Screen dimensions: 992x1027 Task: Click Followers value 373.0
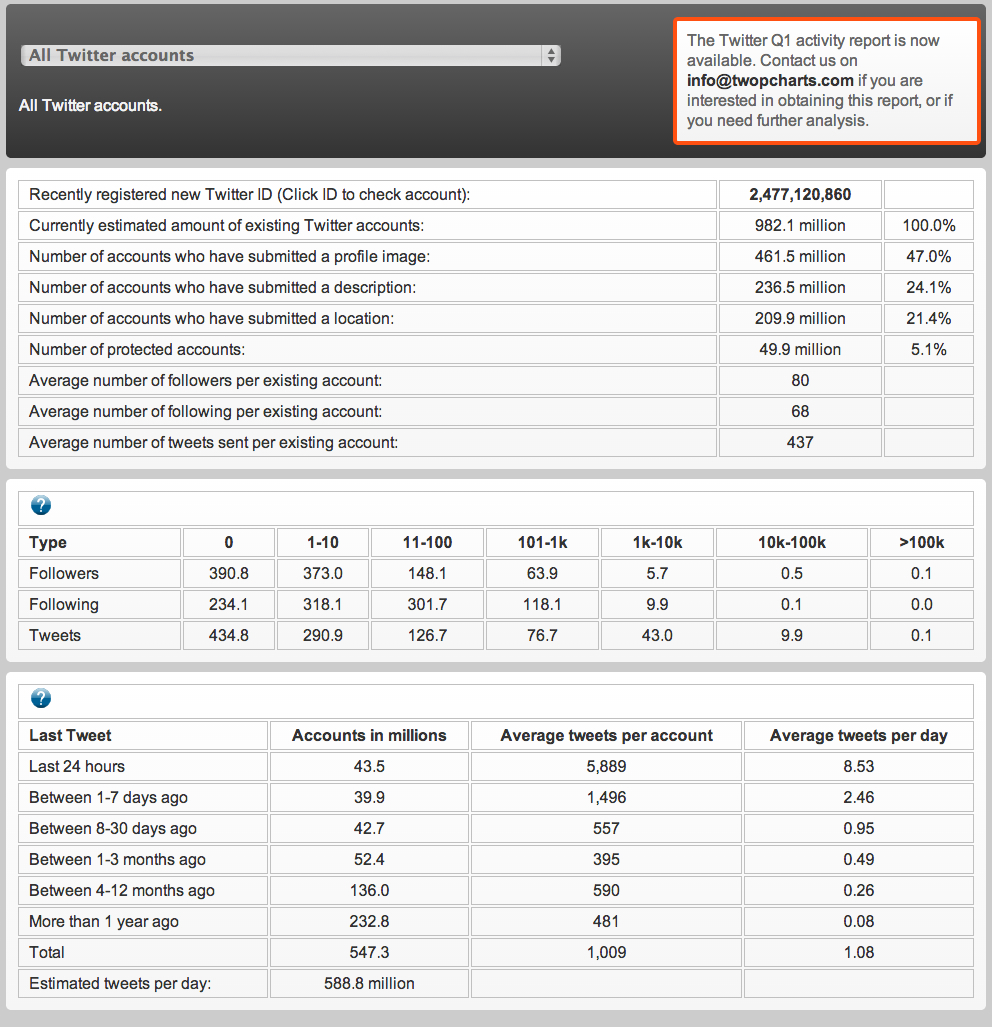[323, 574]
